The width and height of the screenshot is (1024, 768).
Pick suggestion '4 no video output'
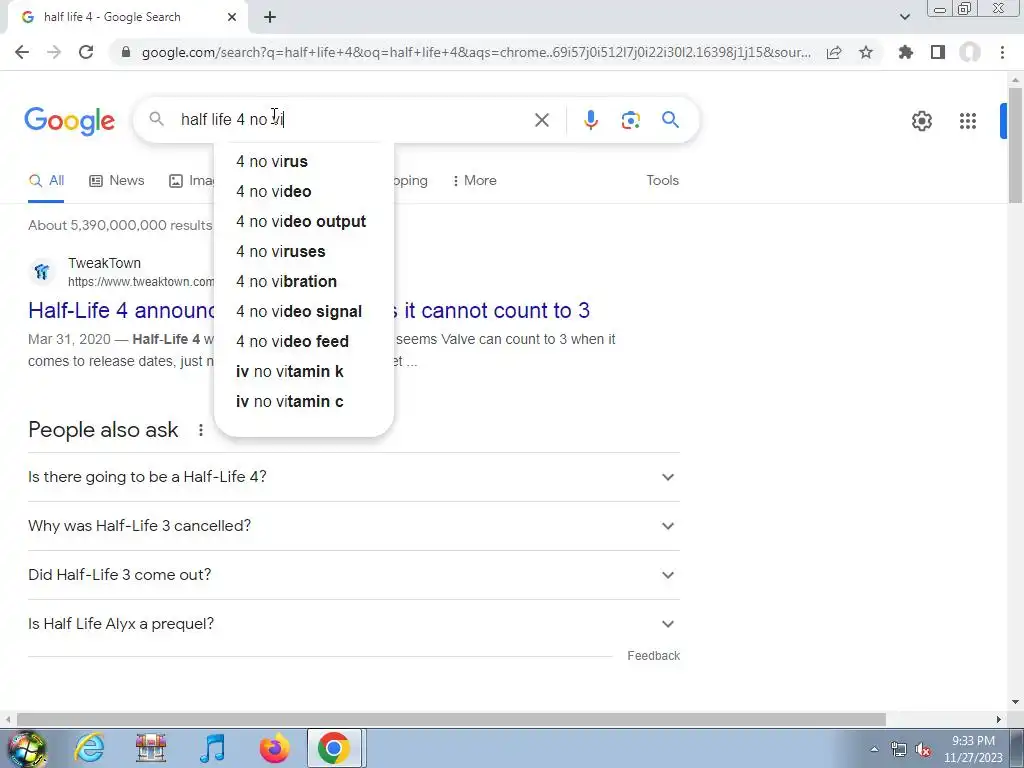(304, 221)
